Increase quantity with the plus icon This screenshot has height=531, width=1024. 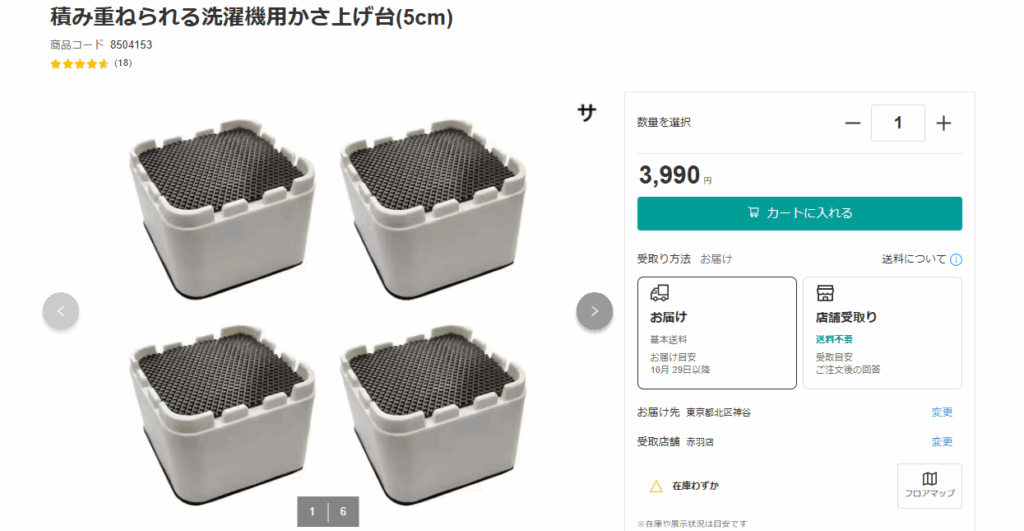pos(943,123)
